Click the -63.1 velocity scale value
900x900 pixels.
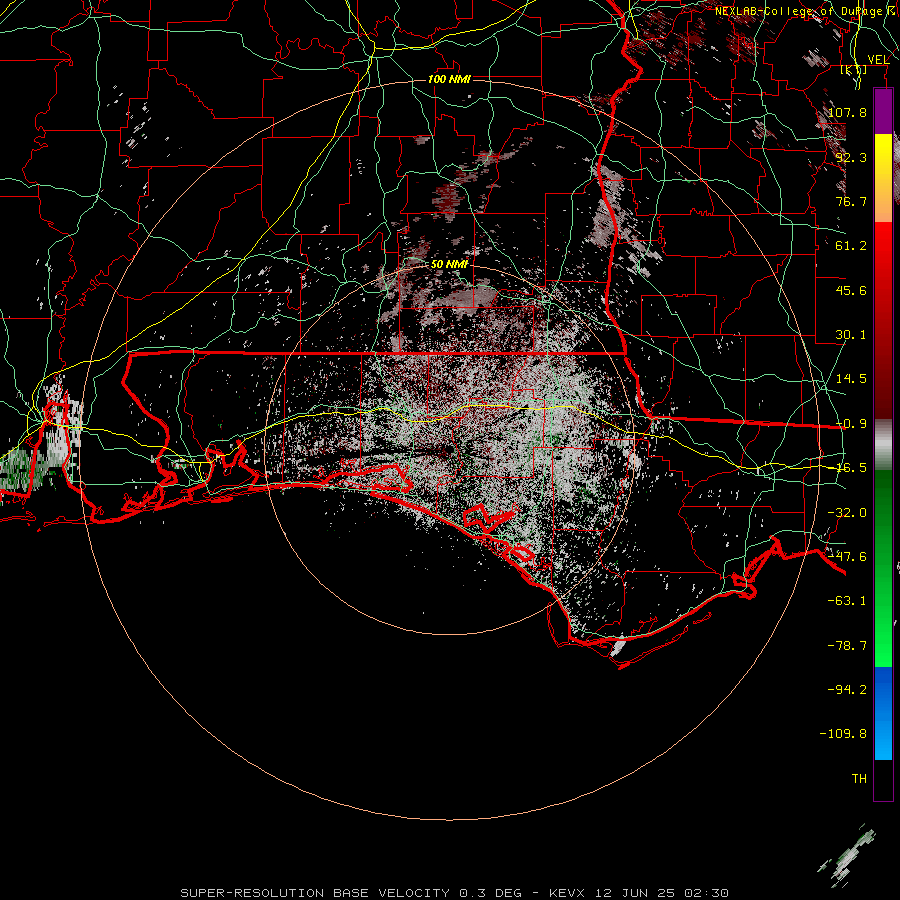[847, 601]
